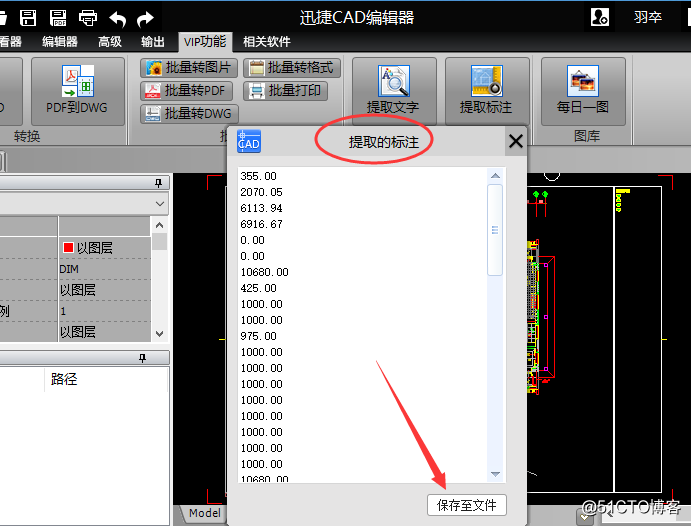Switch to the 相关软件 tab
Image resolution: width=691 pixels, height=526 pixels.
pyautogui.click(x=267, y=42)
